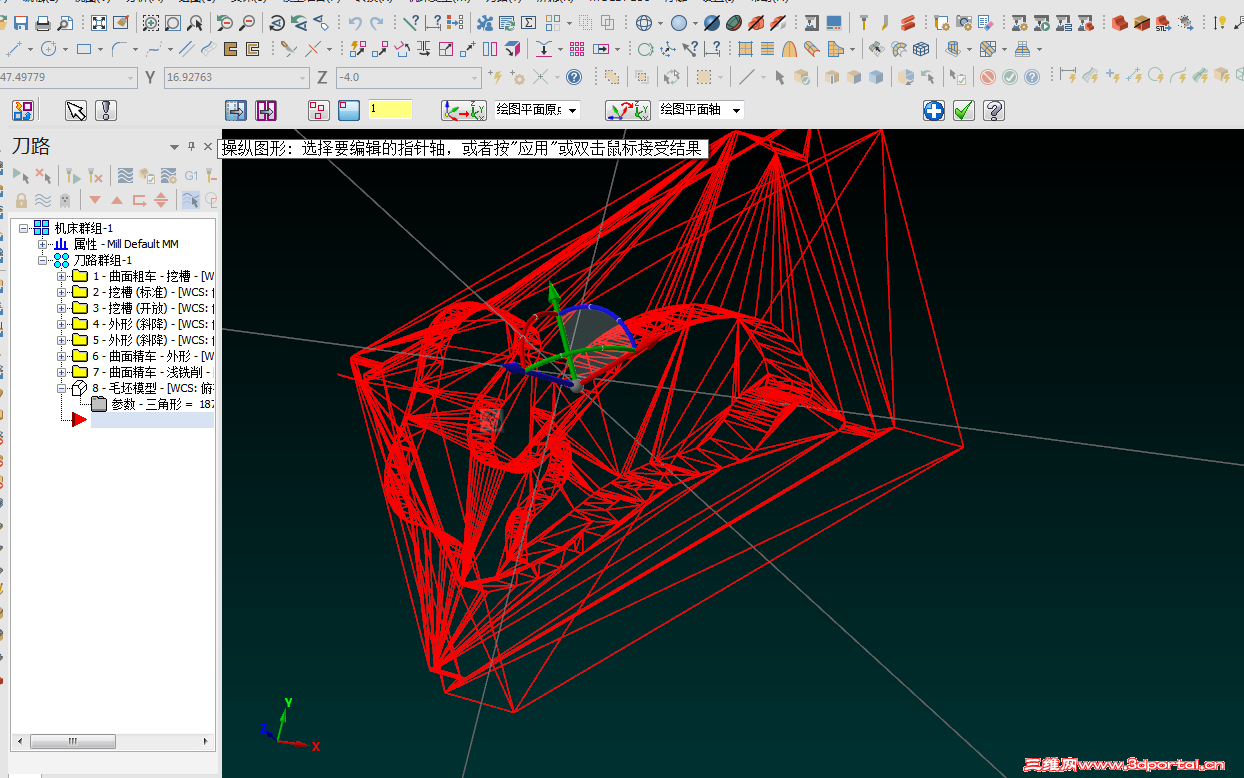Click the move insert arrow up icon
This screenshot has width=1244, height=778.
[x=117, y=200]
